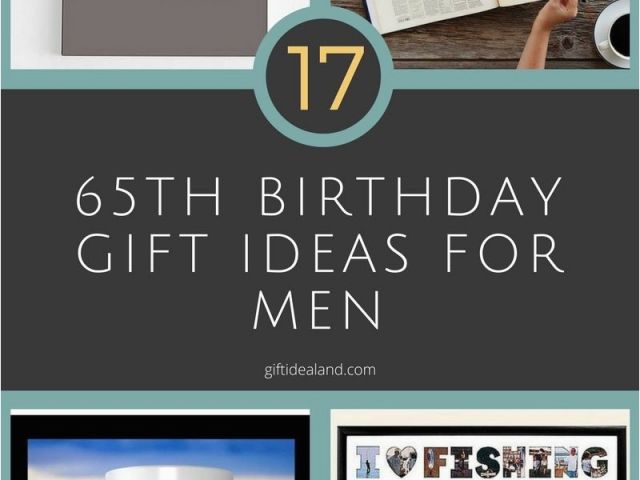Viewport: 640px width, 480px height.
Task: Open the giftidealand.com link
Action: point(320,370)
